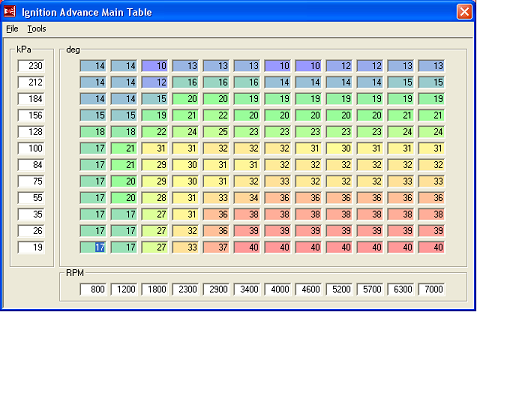This screenshot has width=528, height=396.
Task: Click the 4600 RPM axis field
Action: [x=309, y=289]
